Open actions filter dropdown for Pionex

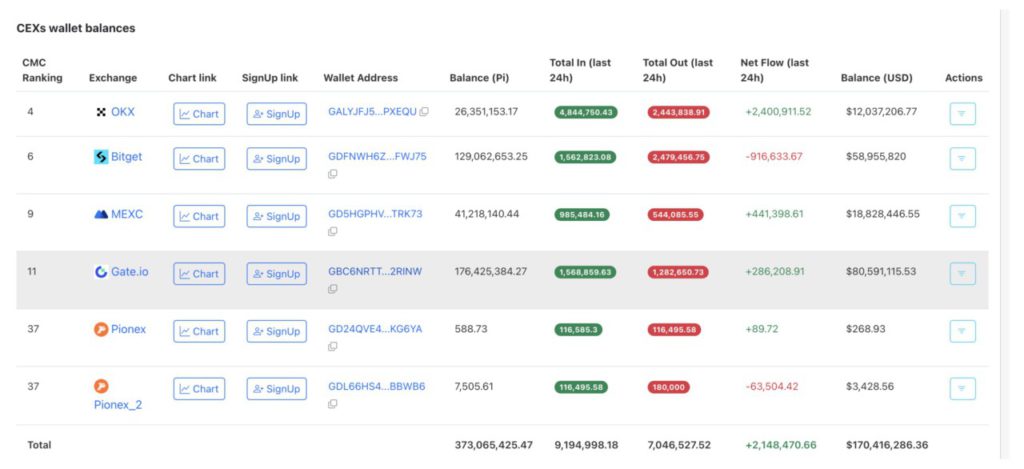coord(962,331)
